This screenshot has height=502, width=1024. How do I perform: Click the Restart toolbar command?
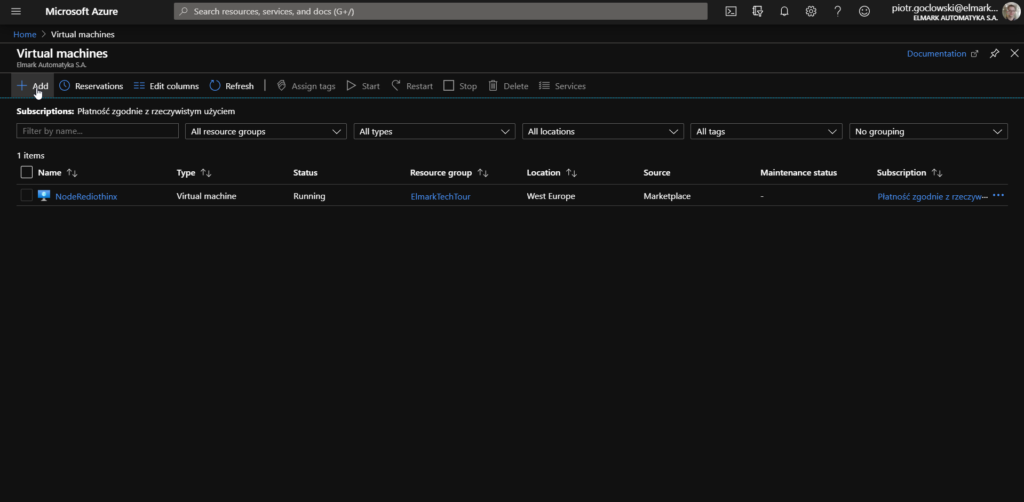(x=412, y=86)
